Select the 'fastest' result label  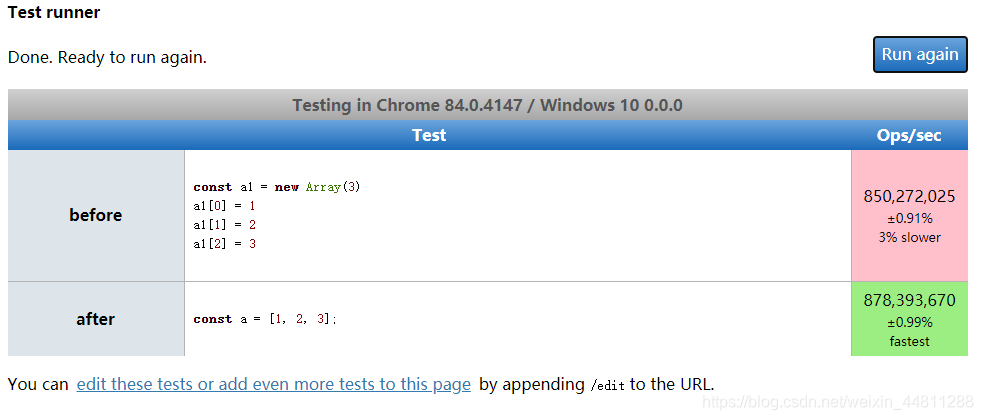(x=909, y=342)
